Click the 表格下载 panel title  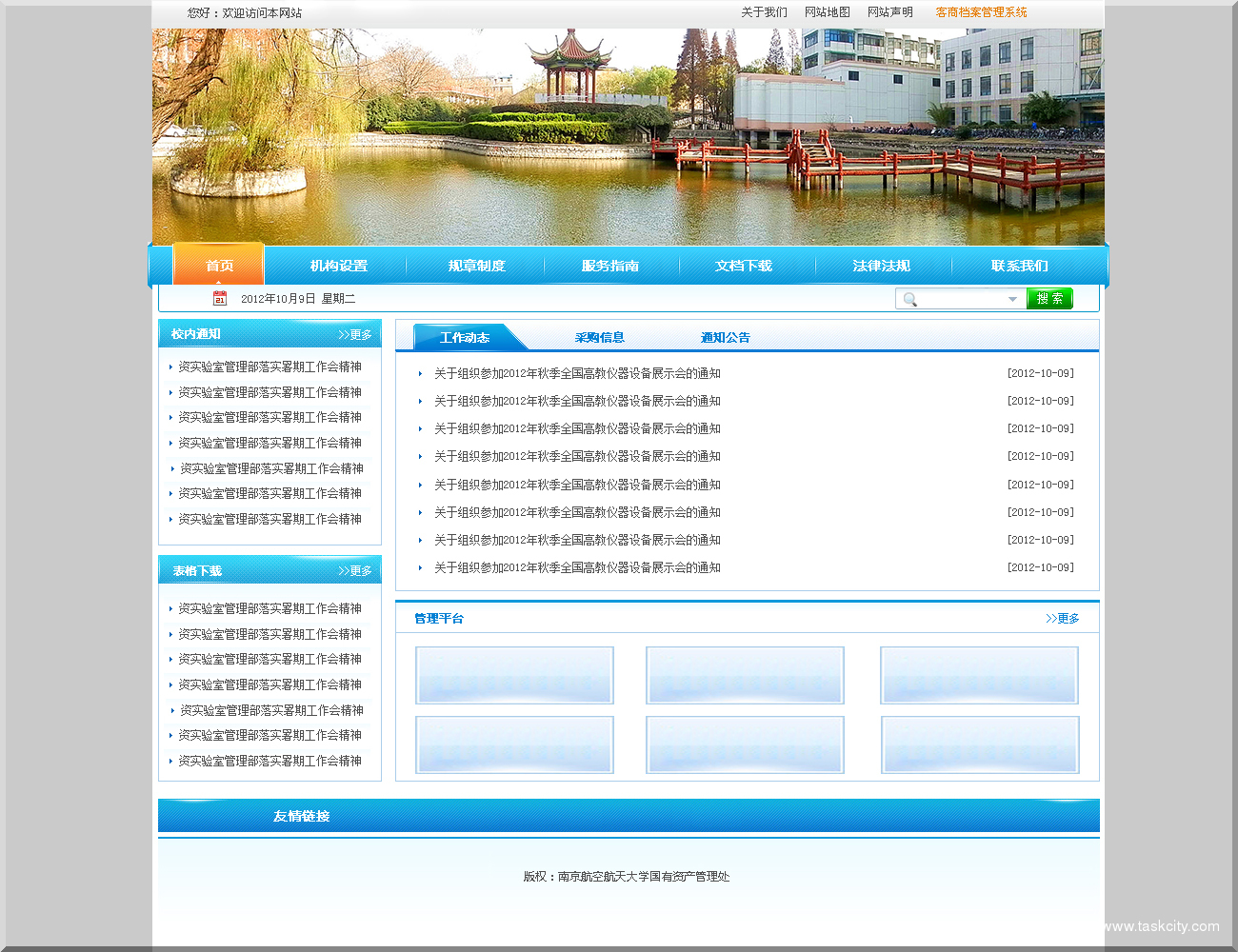[x=197, y=570]
